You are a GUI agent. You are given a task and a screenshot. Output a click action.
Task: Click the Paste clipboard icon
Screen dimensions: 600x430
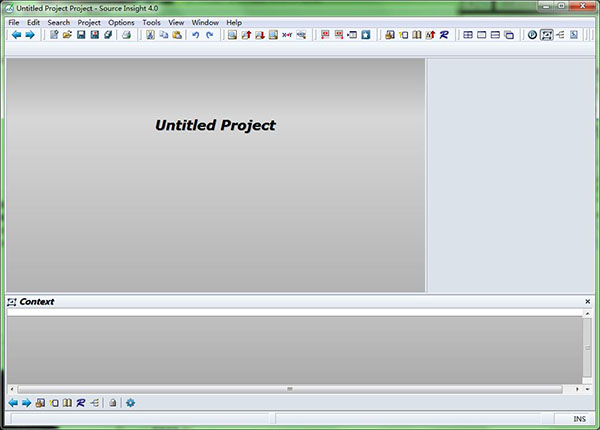[x=177, y=35]
